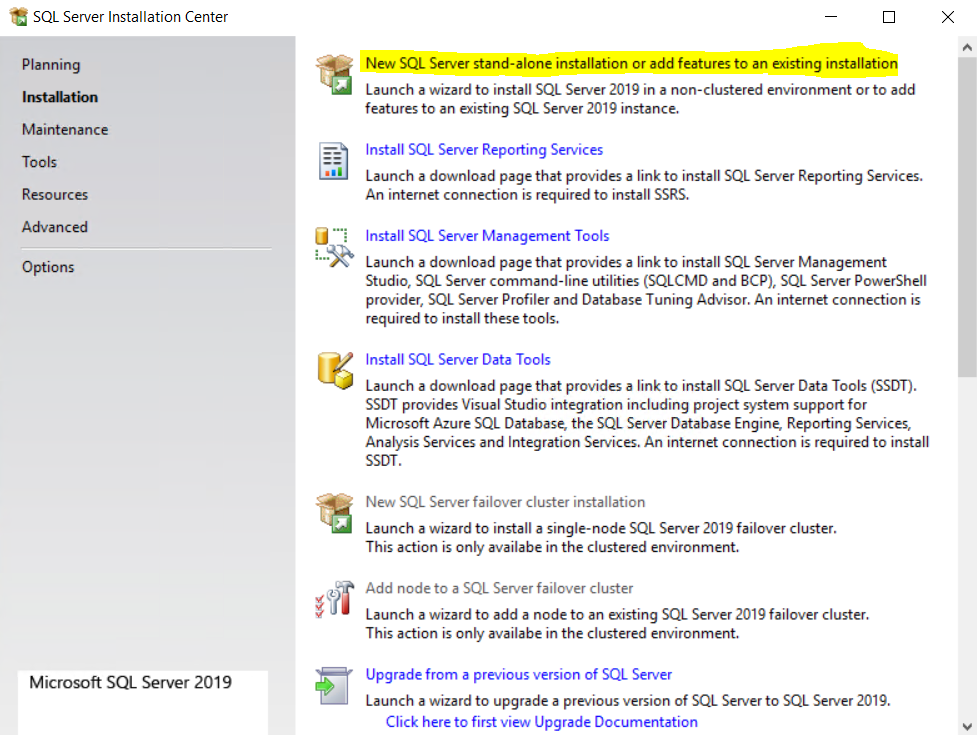
Task: Open the Planning section
Action: (x=51, y=65)
